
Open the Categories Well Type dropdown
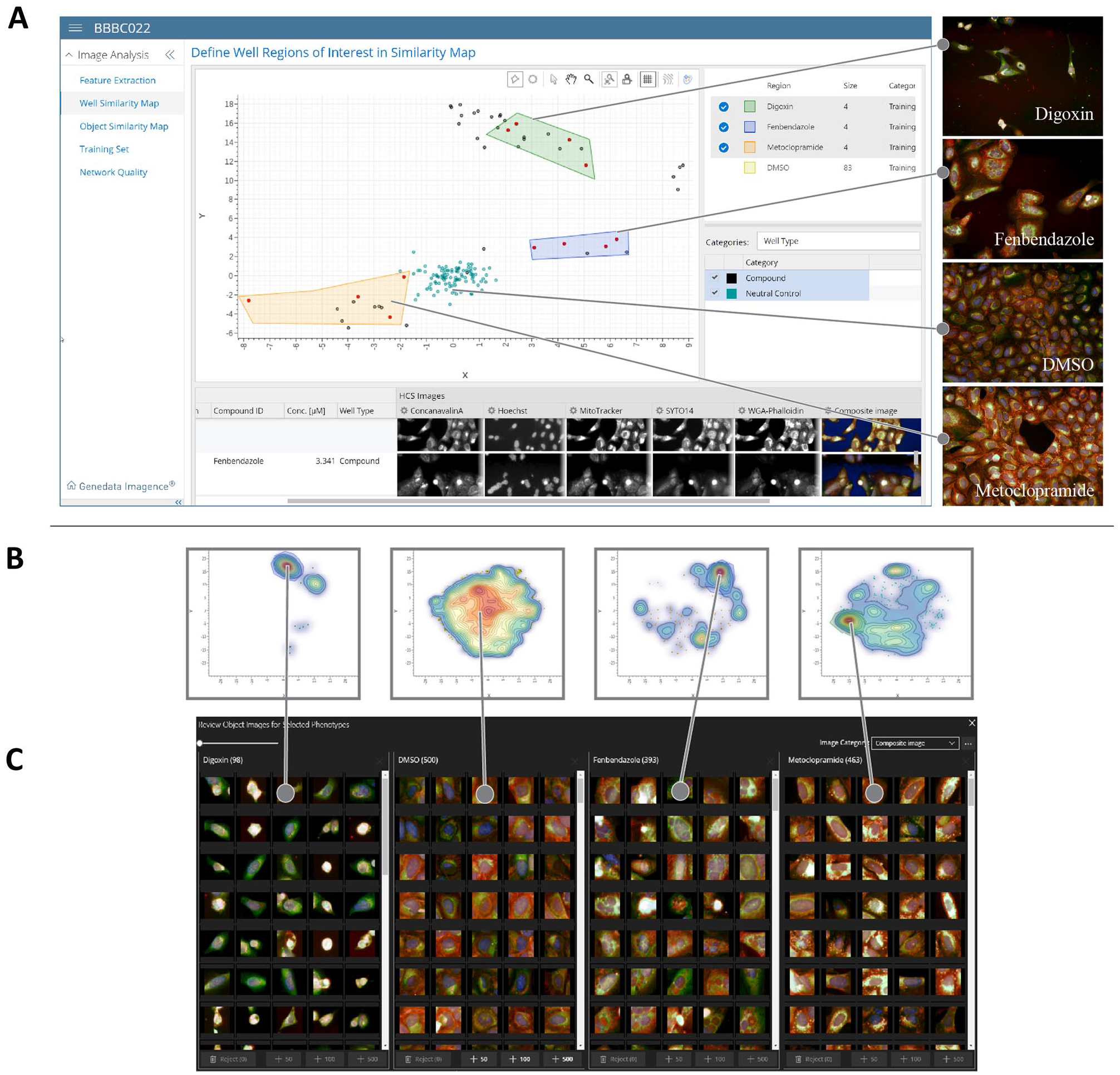tap(838, 241)
